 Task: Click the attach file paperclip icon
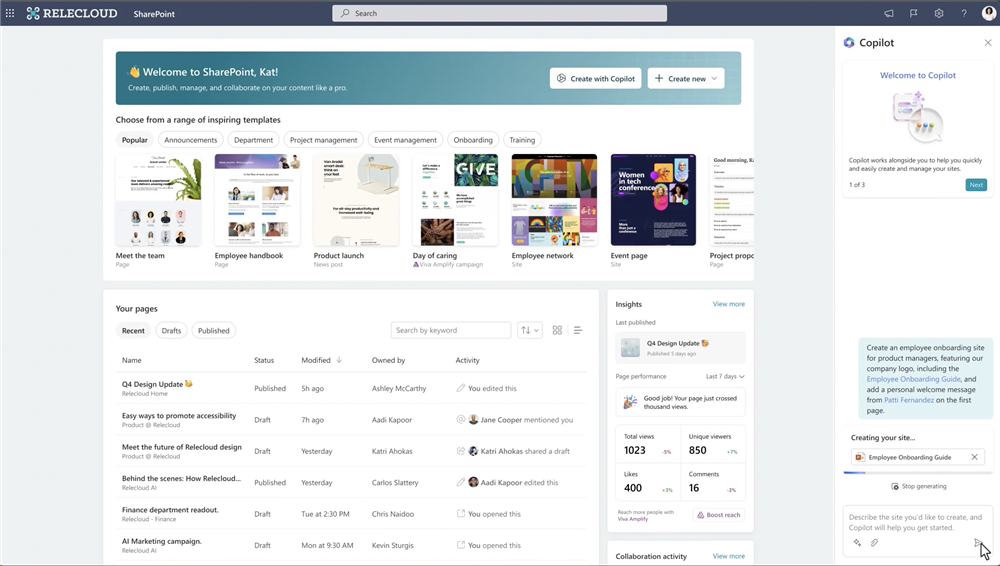click(x=874, y=542)
